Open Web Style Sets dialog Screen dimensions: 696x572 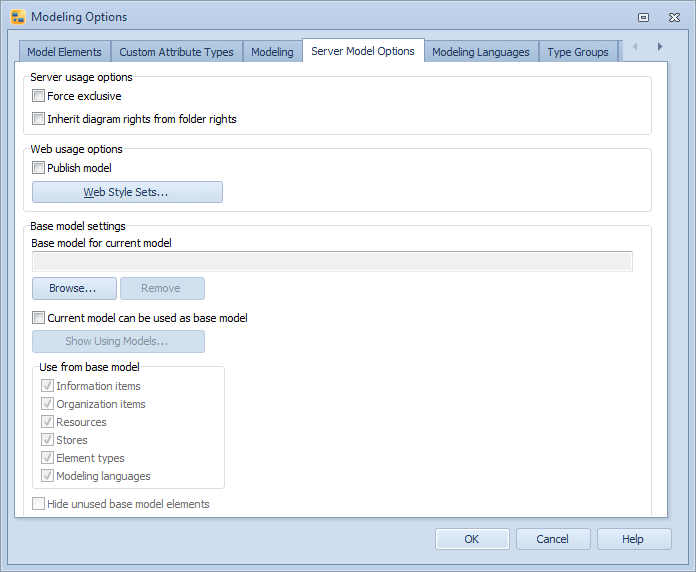127,192
